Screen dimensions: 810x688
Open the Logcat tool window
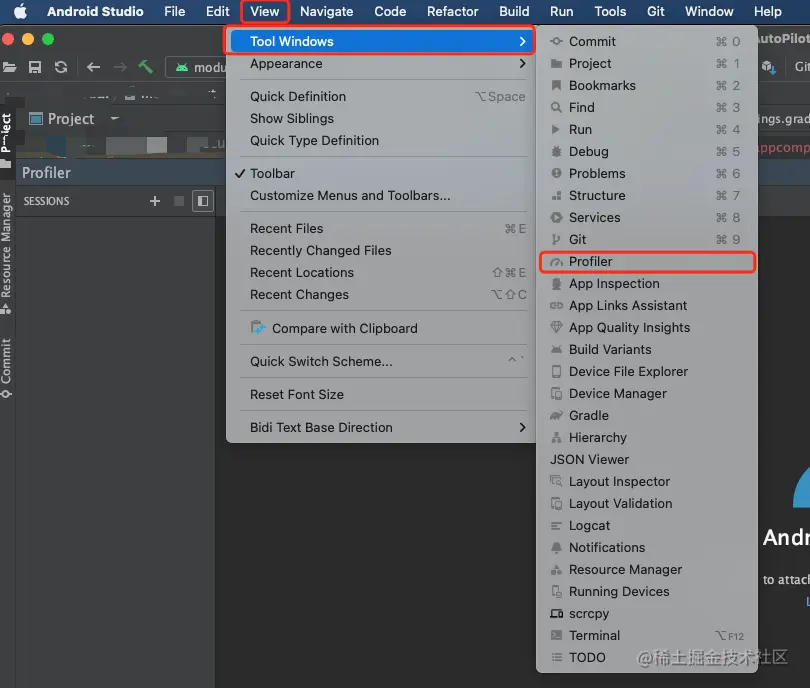(x=647, y=525)
